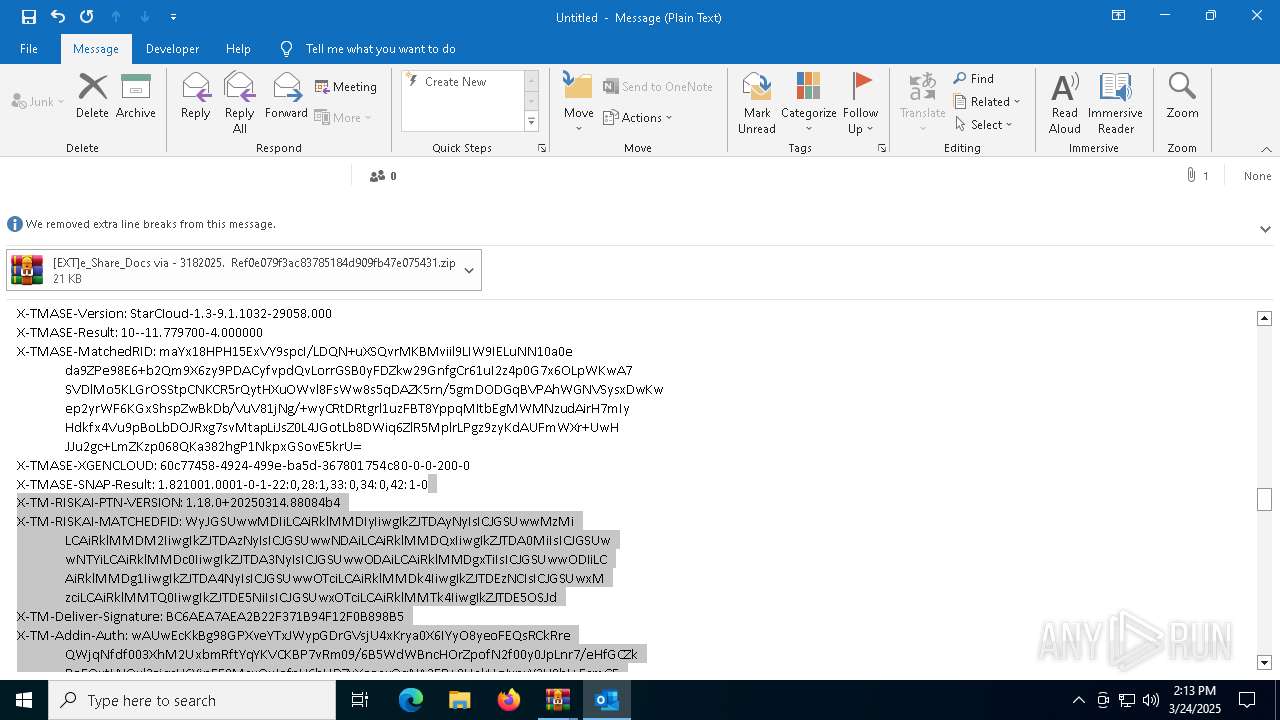Open Immersive Reader

click(x=1115, y=102)
